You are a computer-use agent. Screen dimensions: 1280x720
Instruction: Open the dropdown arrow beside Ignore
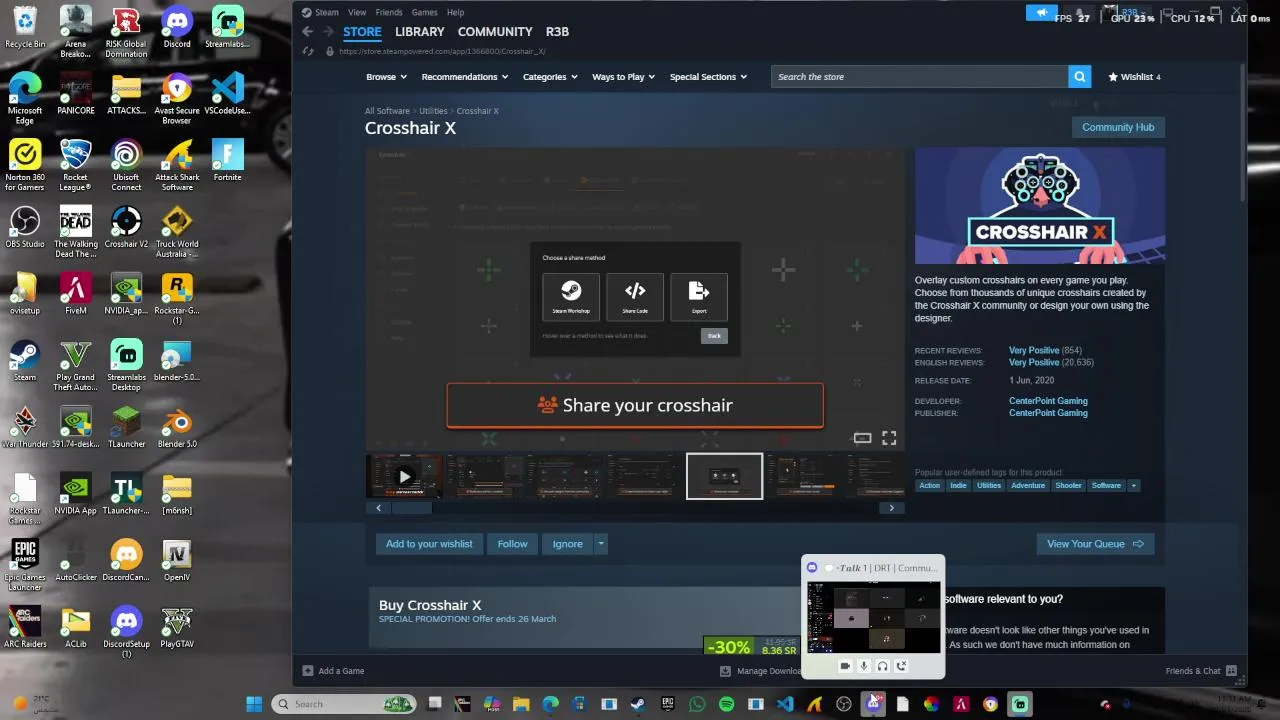[600, 544]
